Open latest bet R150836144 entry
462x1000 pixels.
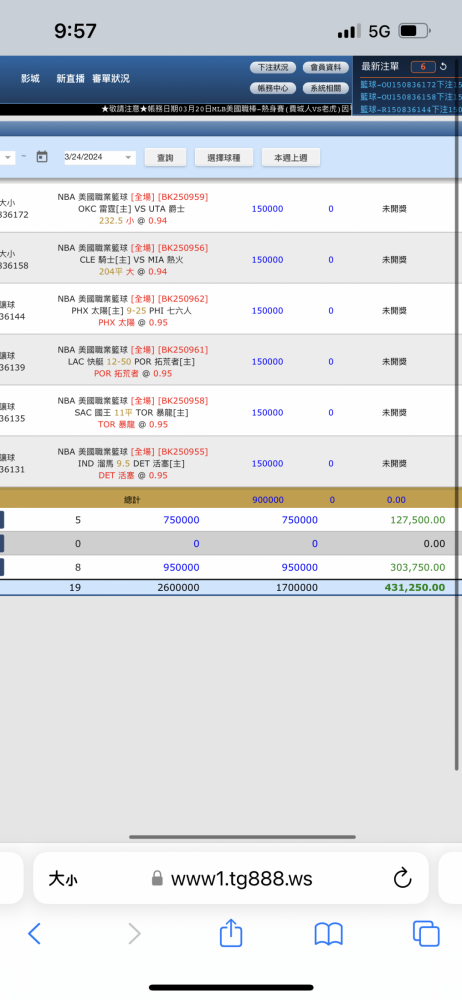tap(410, 110)
